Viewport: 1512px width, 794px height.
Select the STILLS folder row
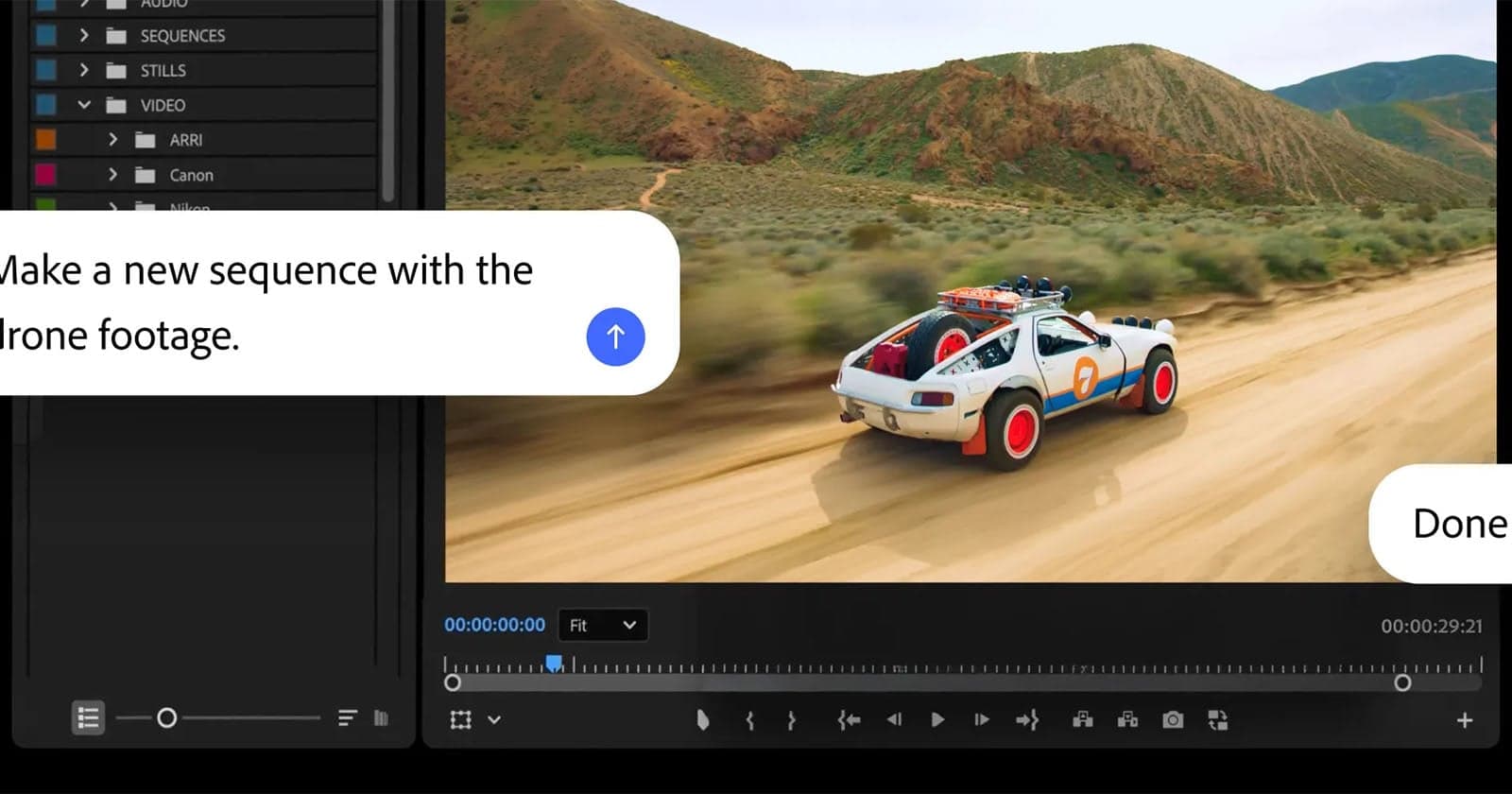[x=204, y=70]
